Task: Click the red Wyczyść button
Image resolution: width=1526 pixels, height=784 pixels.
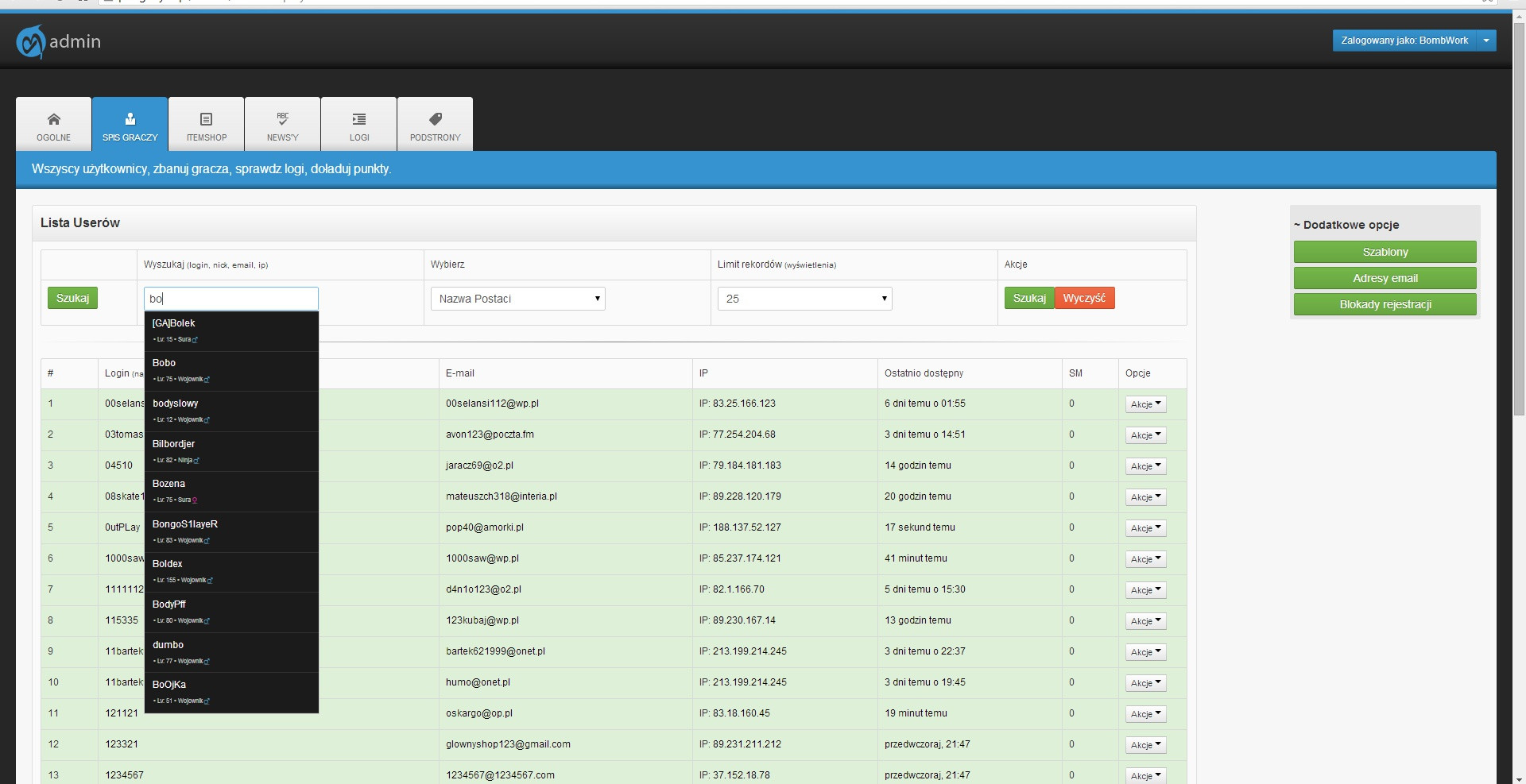Action: click(1085, 298)
